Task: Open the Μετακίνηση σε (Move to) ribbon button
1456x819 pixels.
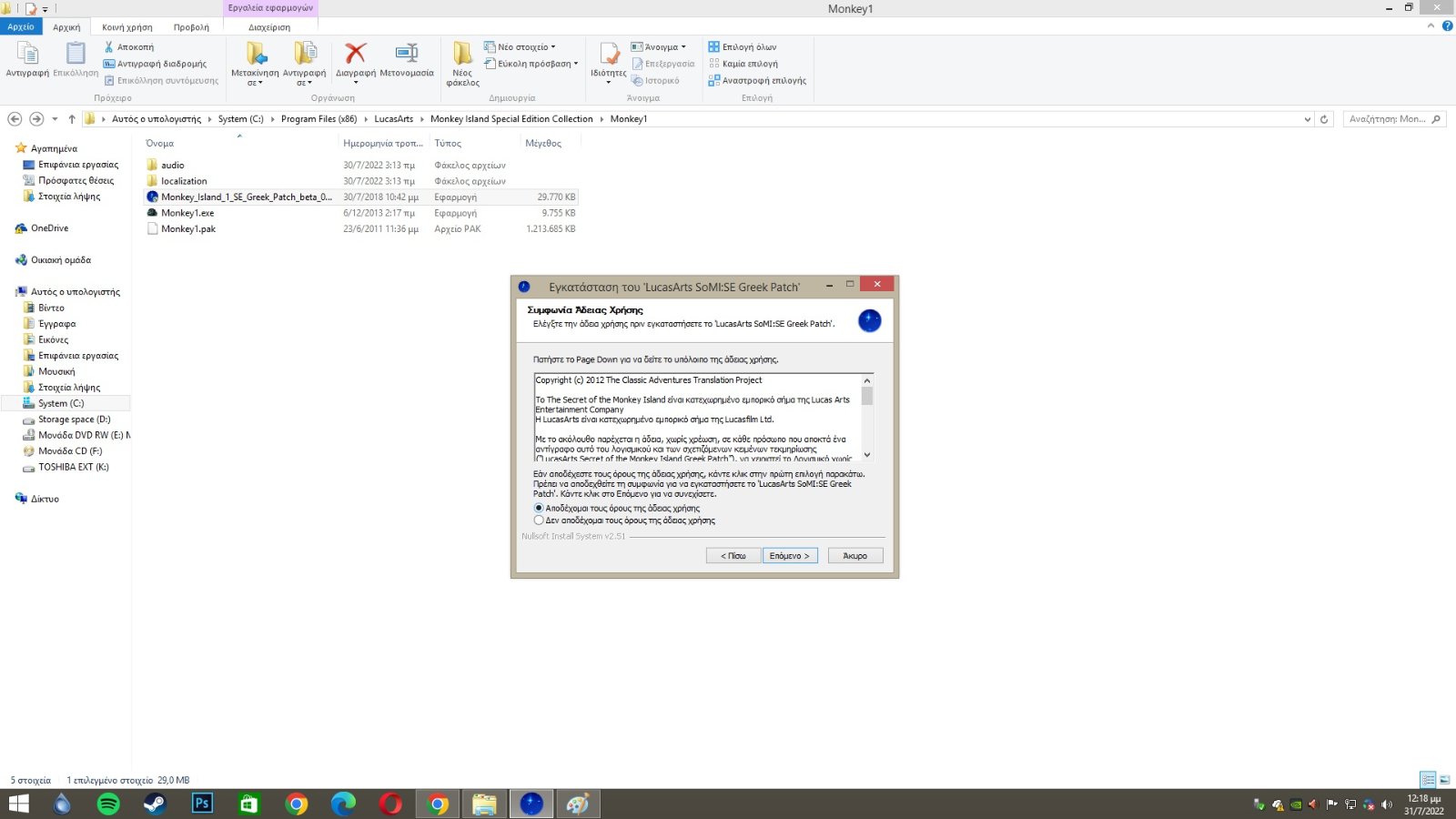Action: point(255,64)
